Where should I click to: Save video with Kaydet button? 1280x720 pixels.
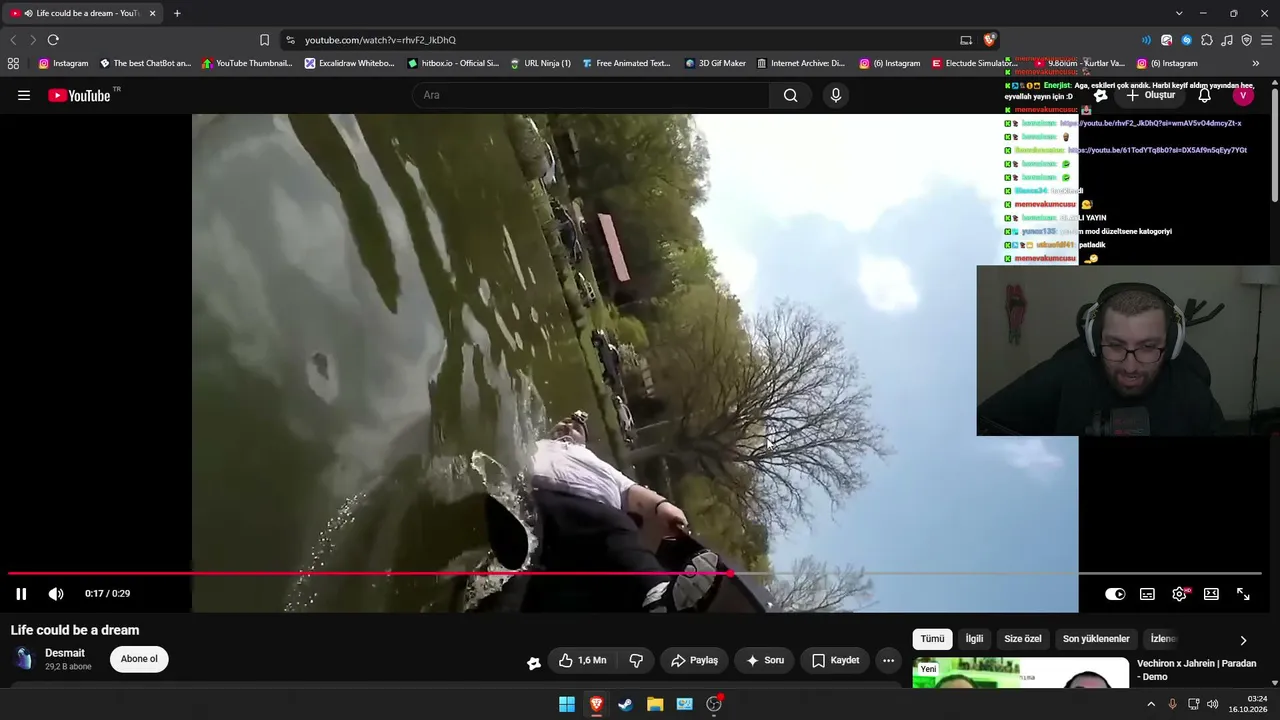coord(835,660)
